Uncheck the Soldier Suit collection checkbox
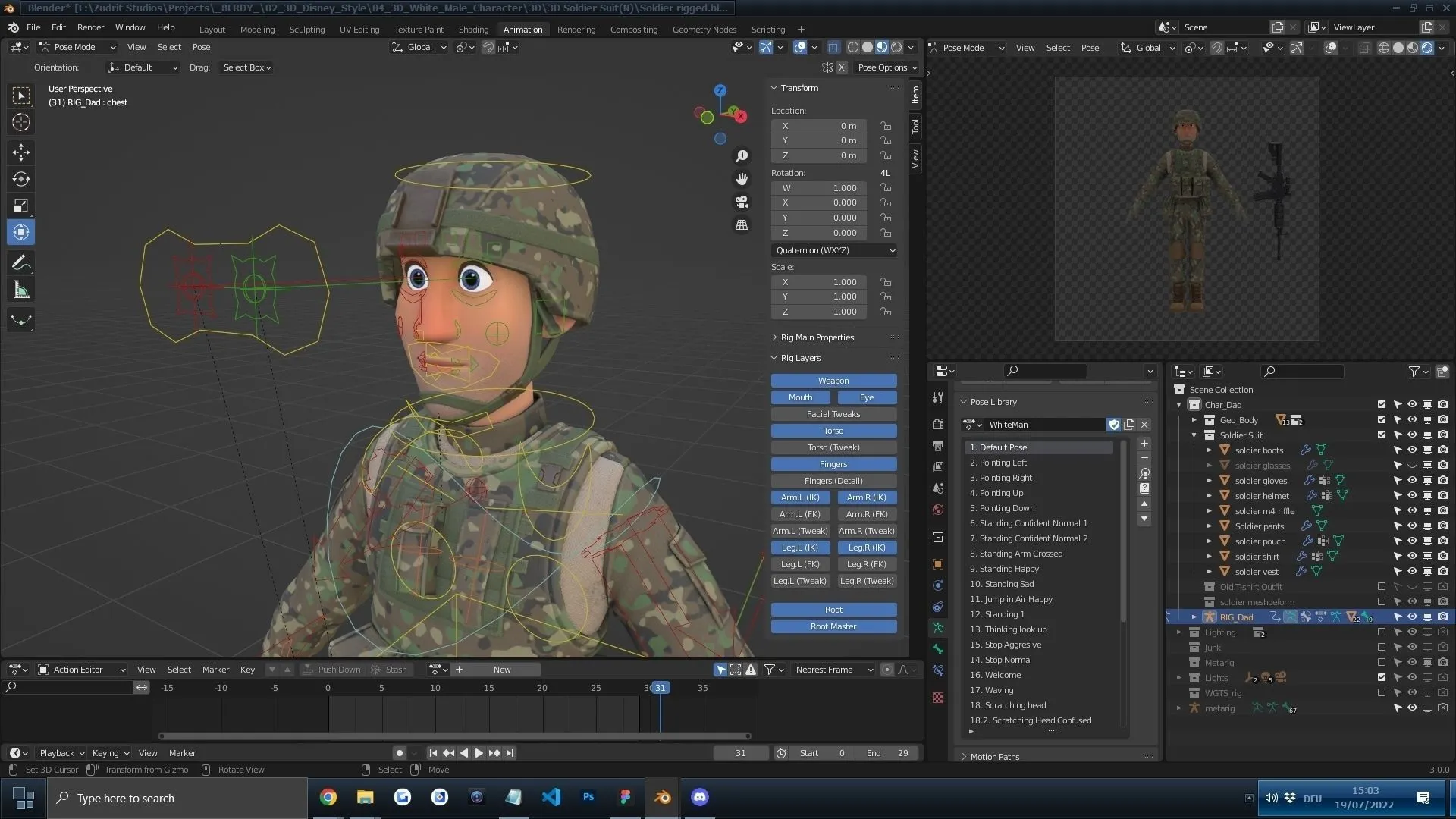1456x819 pixels. point(1381,435)
